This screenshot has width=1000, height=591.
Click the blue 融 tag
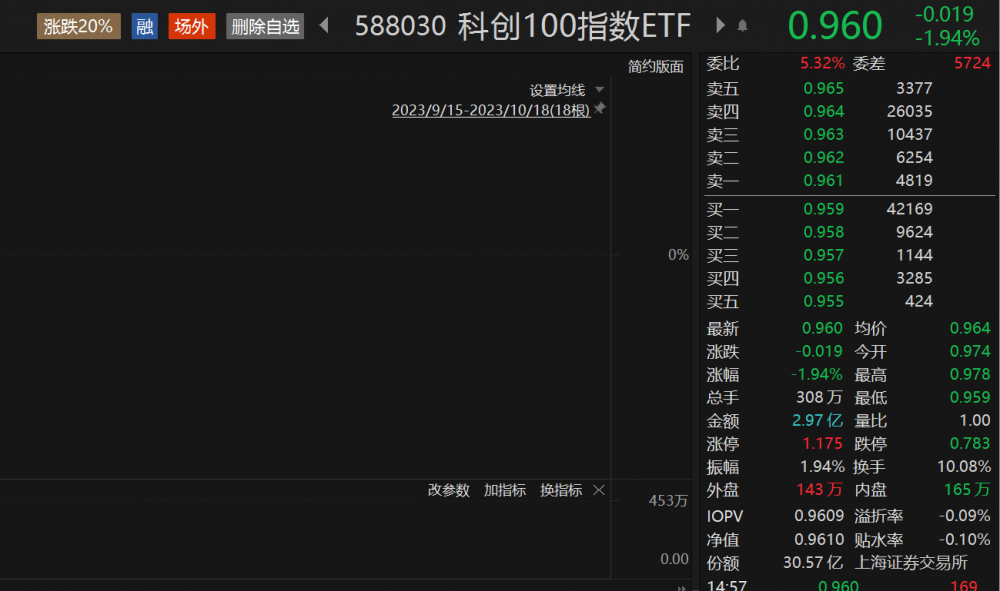pos(145,26)
